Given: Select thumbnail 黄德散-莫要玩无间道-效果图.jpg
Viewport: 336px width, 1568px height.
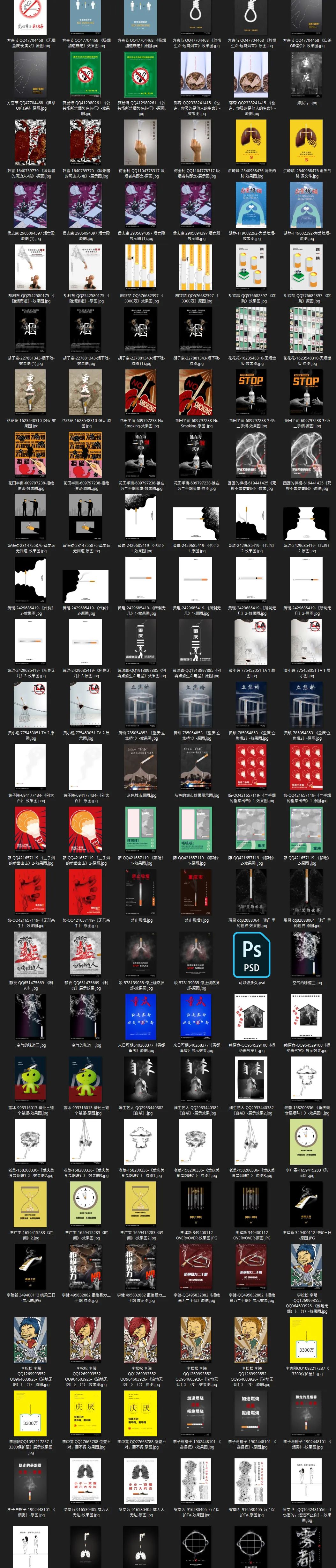Looking at the screenshot, I should pyautogui.click(x=31, y=517).
